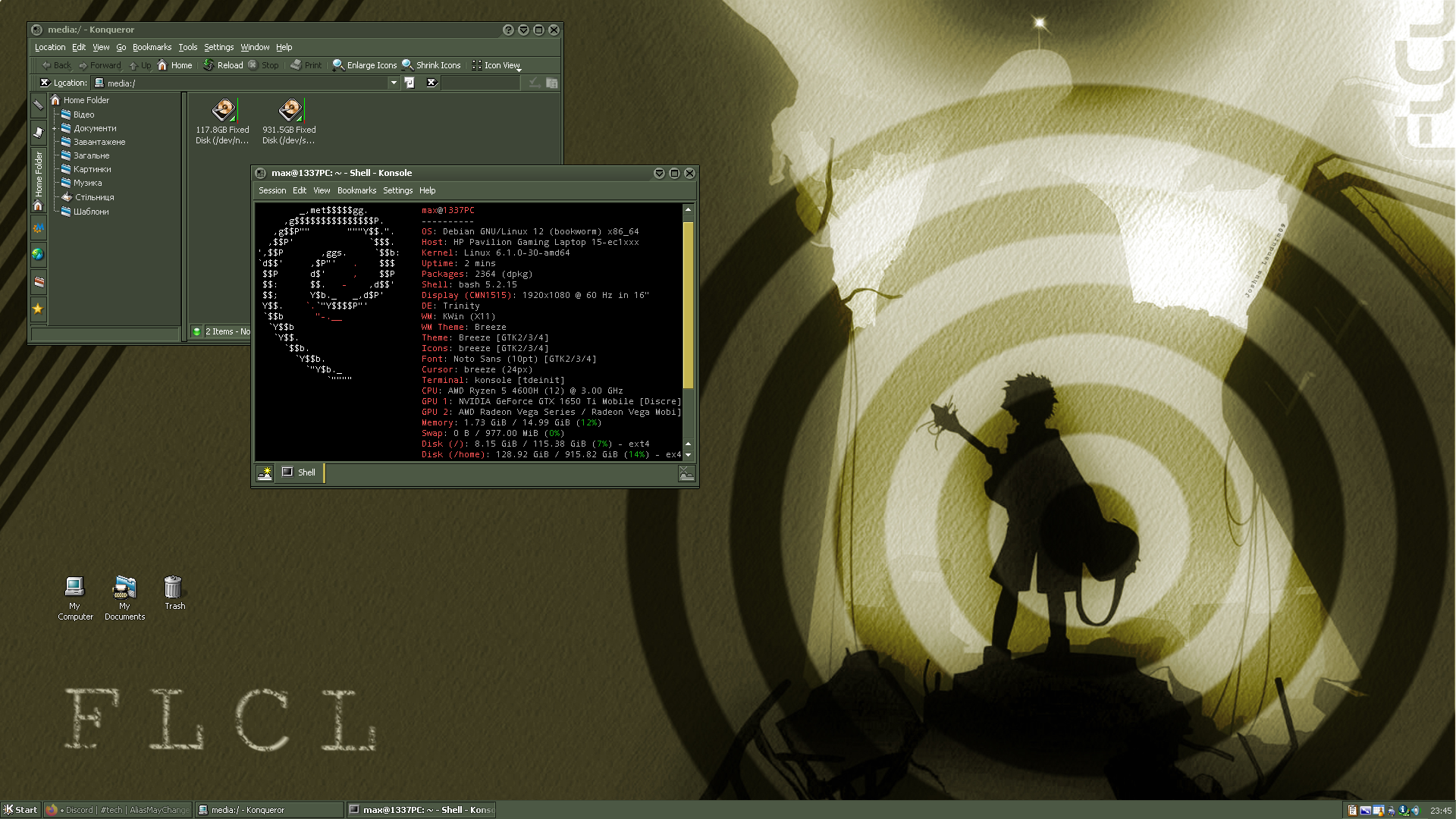This screenshot has height=819, width=1456.
Task: Open the Bookmarks star sidebar panel
Action: [x=38, y=309]
